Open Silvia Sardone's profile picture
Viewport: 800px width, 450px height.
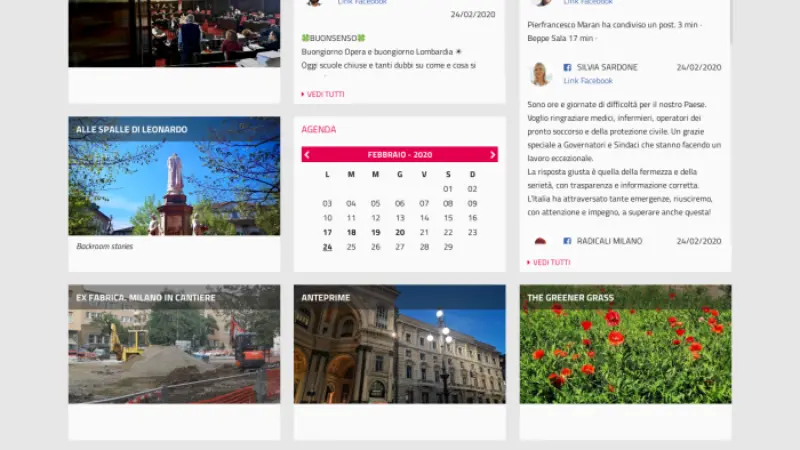point(540,73)
